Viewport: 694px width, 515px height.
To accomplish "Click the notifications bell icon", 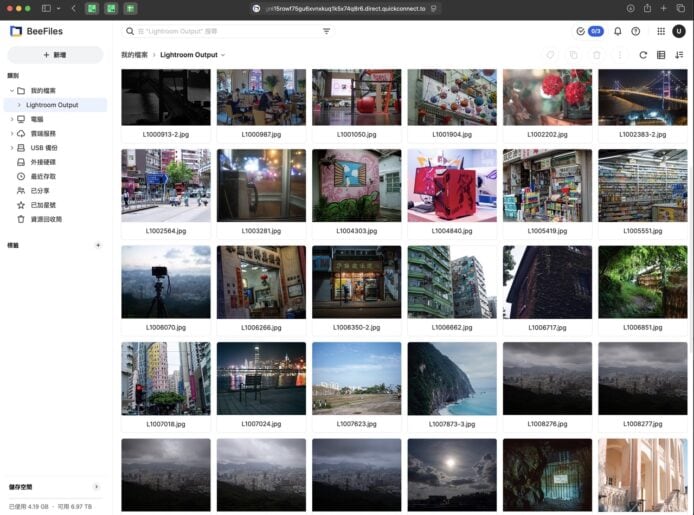I will point(618,31).
